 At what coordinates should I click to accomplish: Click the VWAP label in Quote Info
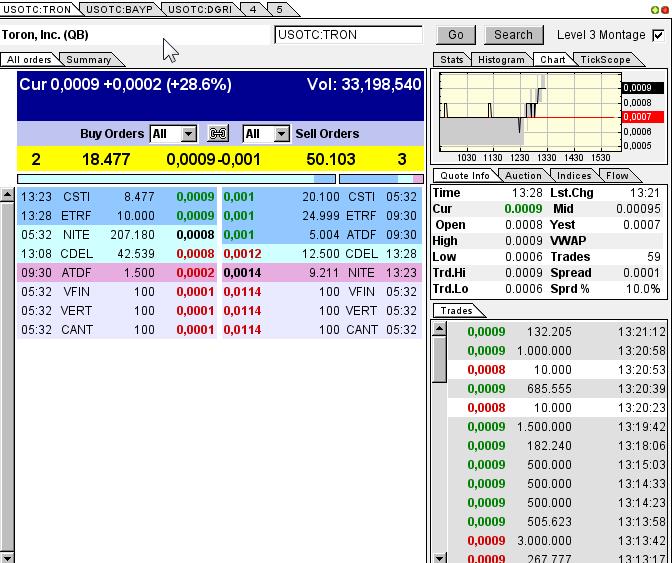pyautogui.click(x=568, y=241)
